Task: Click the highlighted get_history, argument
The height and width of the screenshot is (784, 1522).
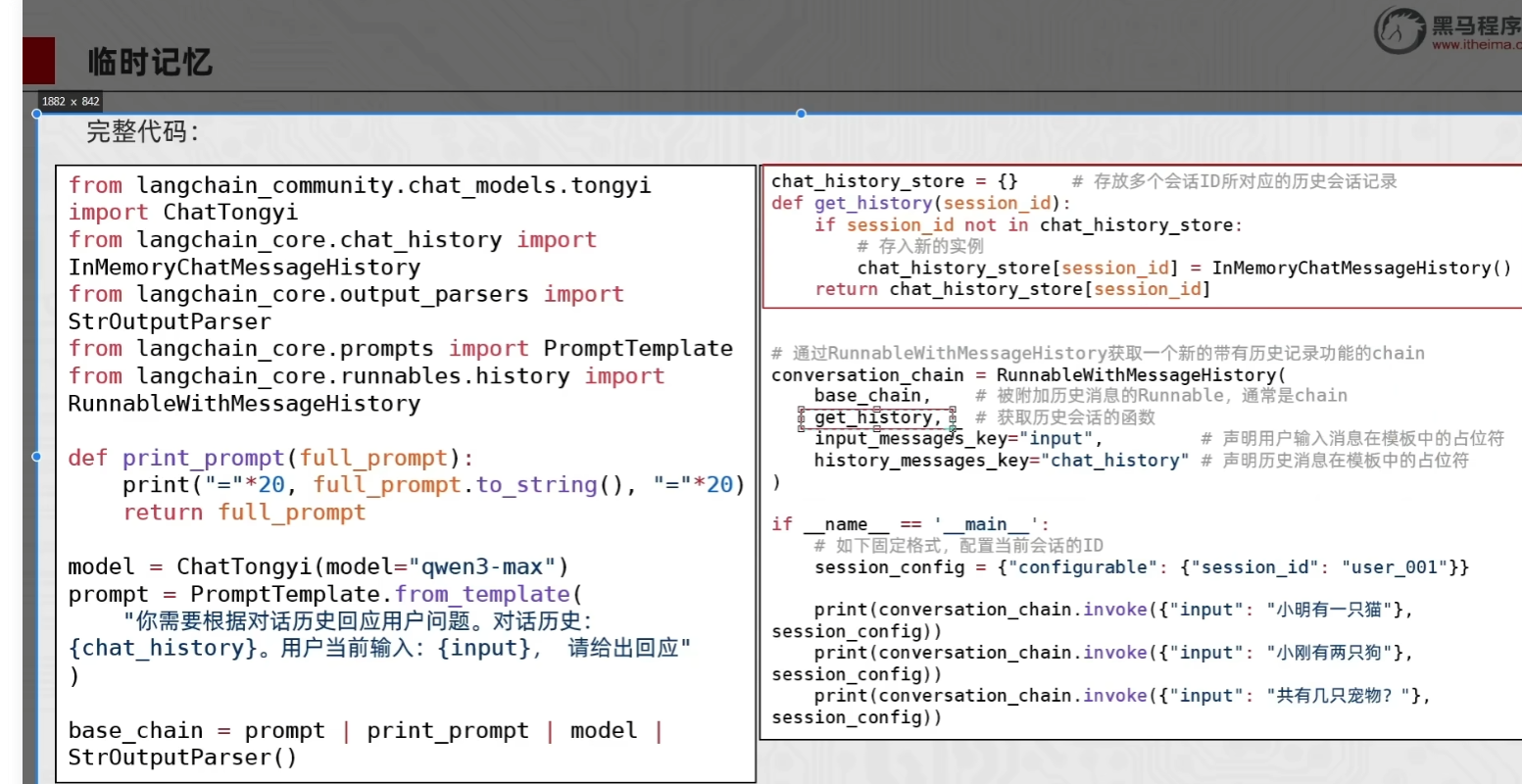Action: pos(878,418)
